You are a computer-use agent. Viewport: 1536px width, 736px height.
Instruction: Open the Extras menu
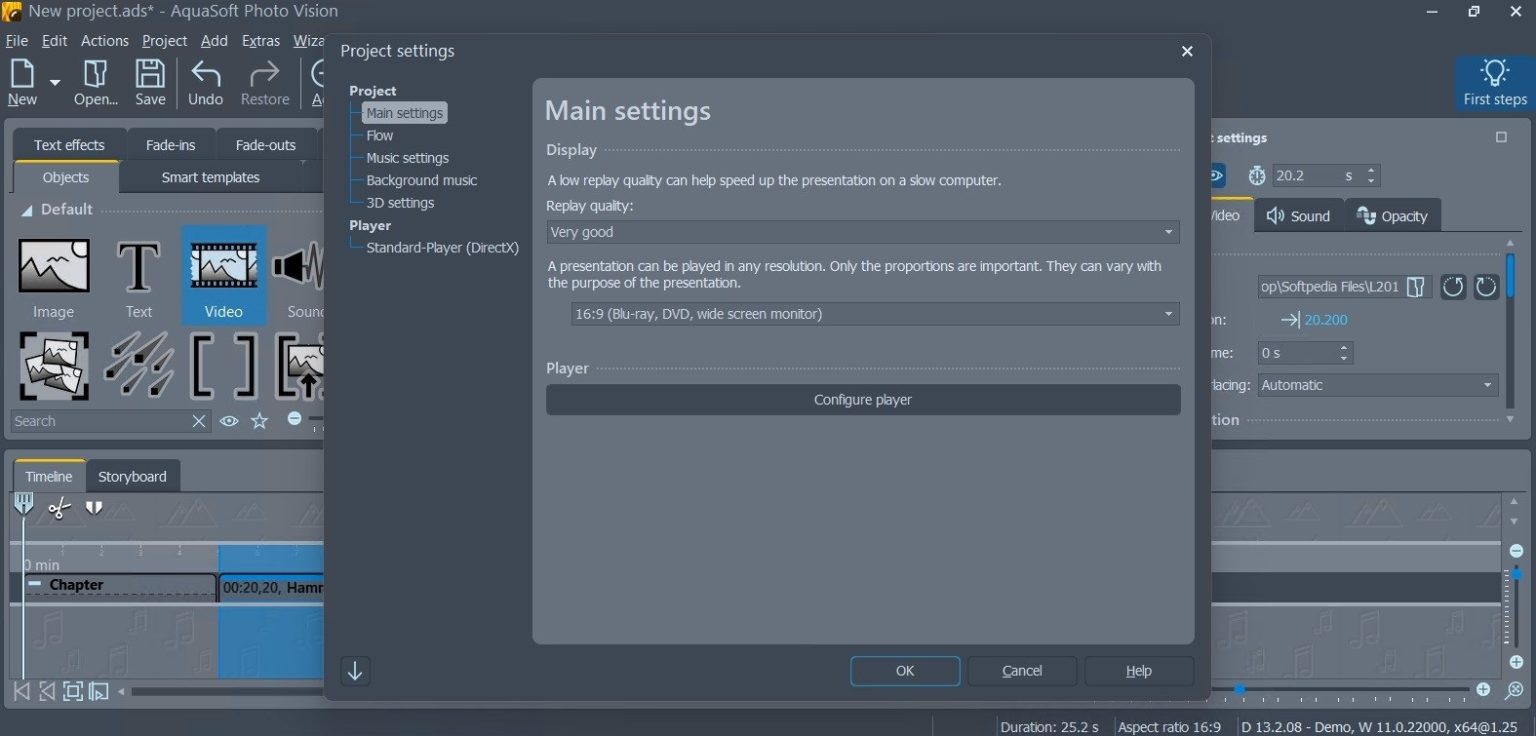[260, 41]
